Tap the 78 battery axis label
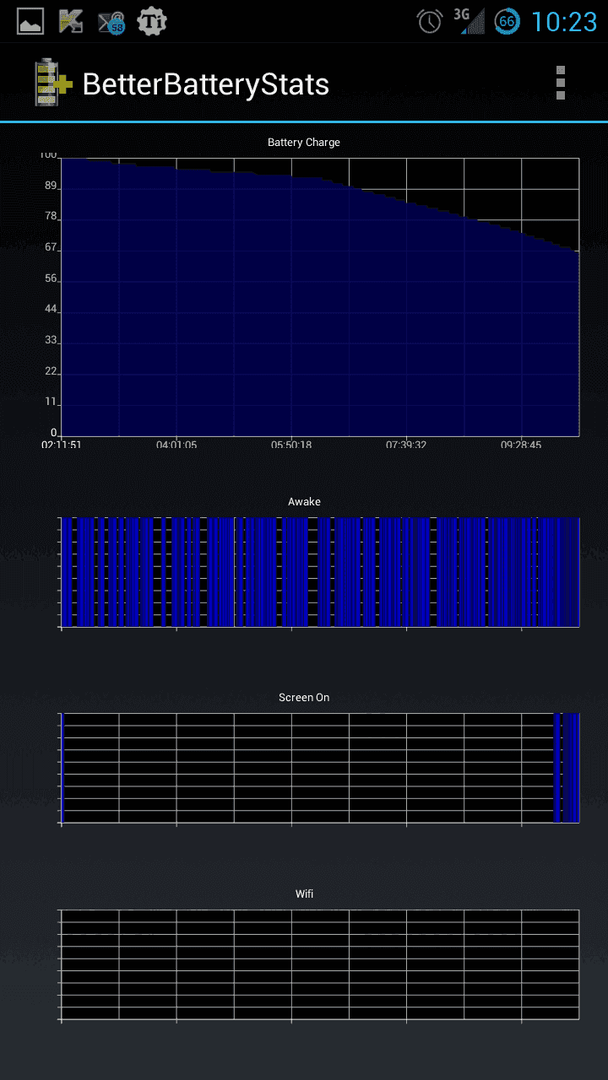This screenshot has width=608, height=1080. pos(50,218)
